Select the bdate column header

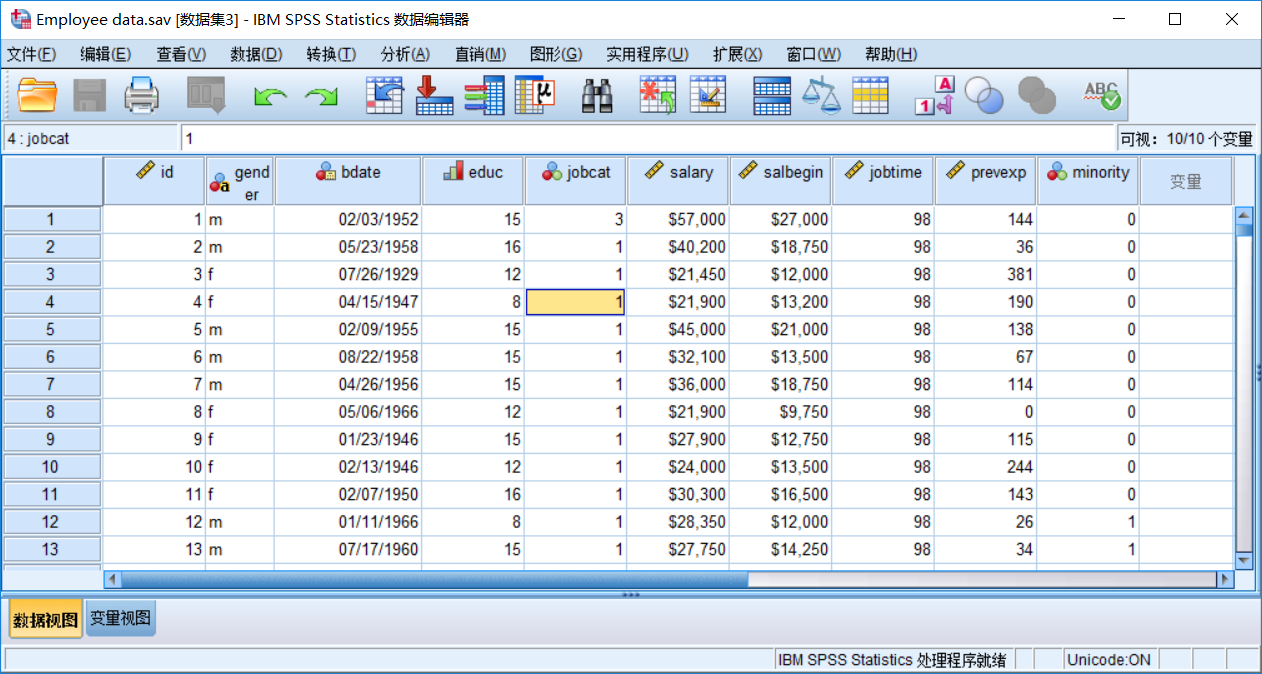348,181
